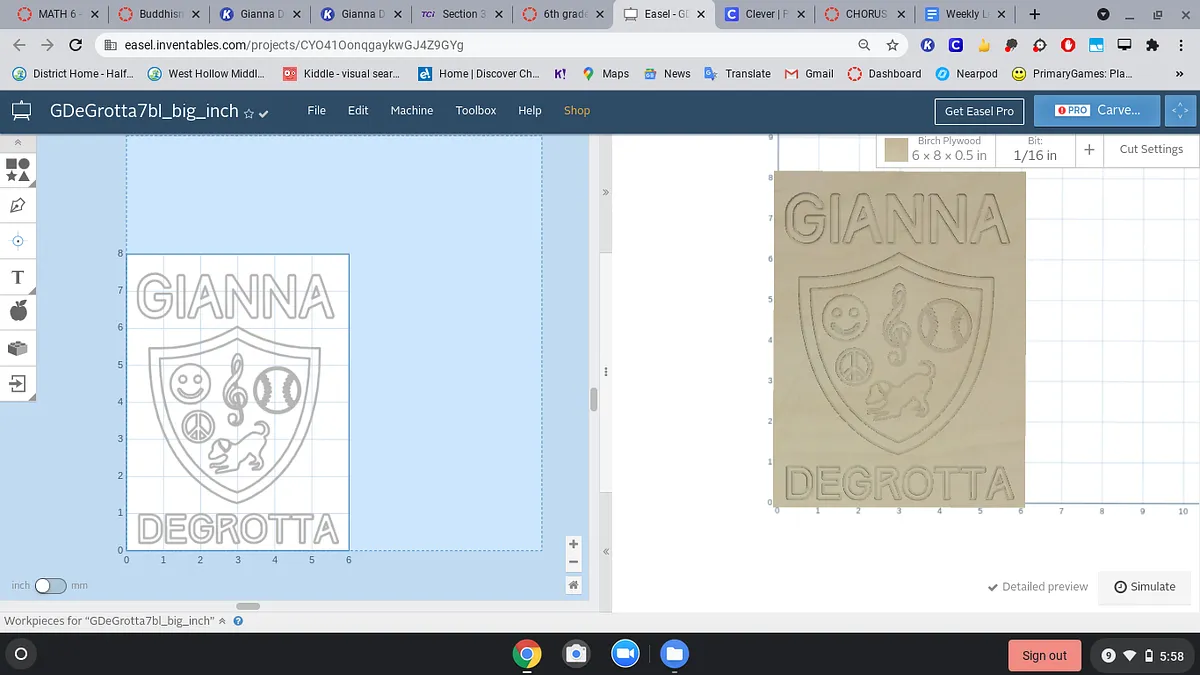This screenshot has width=1200, height=675.
Task: Open the Gmail bookmark
Action: click(x=809, y=74)
